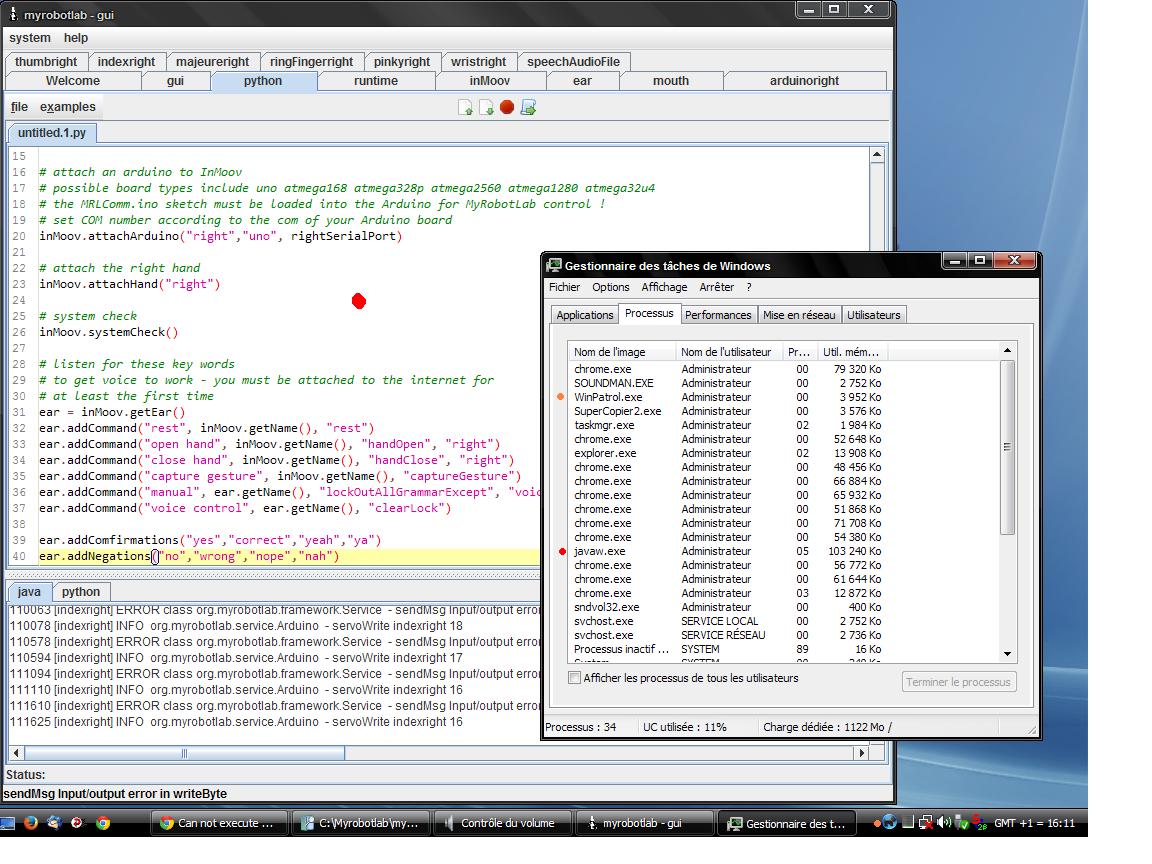
Task: Execute the script with the green arrow icon
Action: coord(528,107)
